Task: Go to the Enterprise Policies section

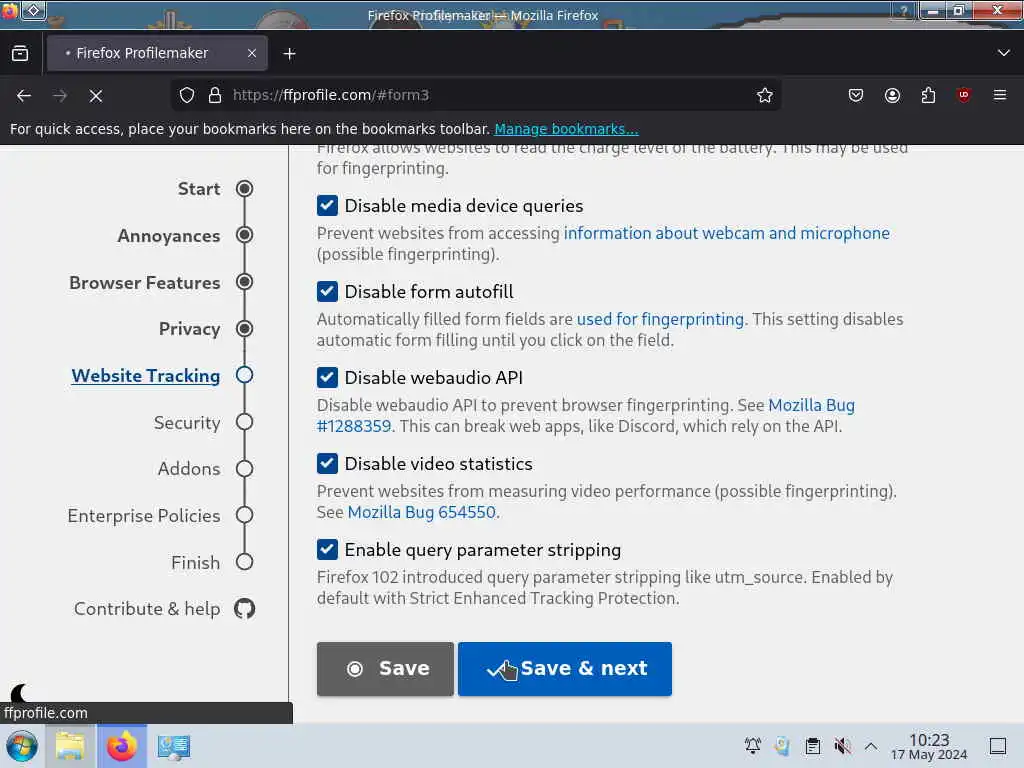Action: (x=144, y=516)
